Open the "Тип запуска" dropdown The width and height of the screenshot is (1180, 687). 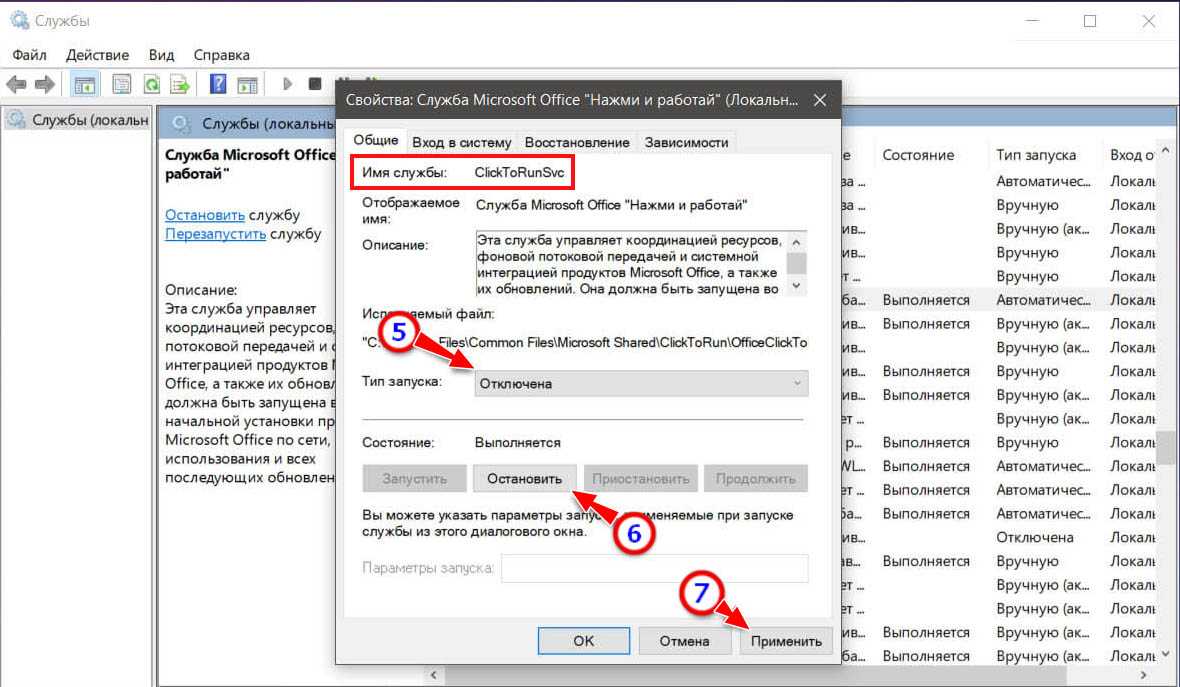pos(640,383)
